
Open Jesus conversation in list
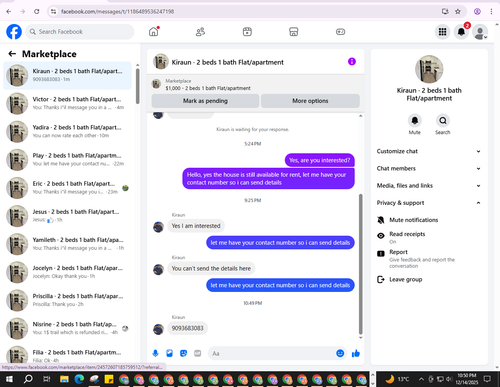(x=68, y=216)
